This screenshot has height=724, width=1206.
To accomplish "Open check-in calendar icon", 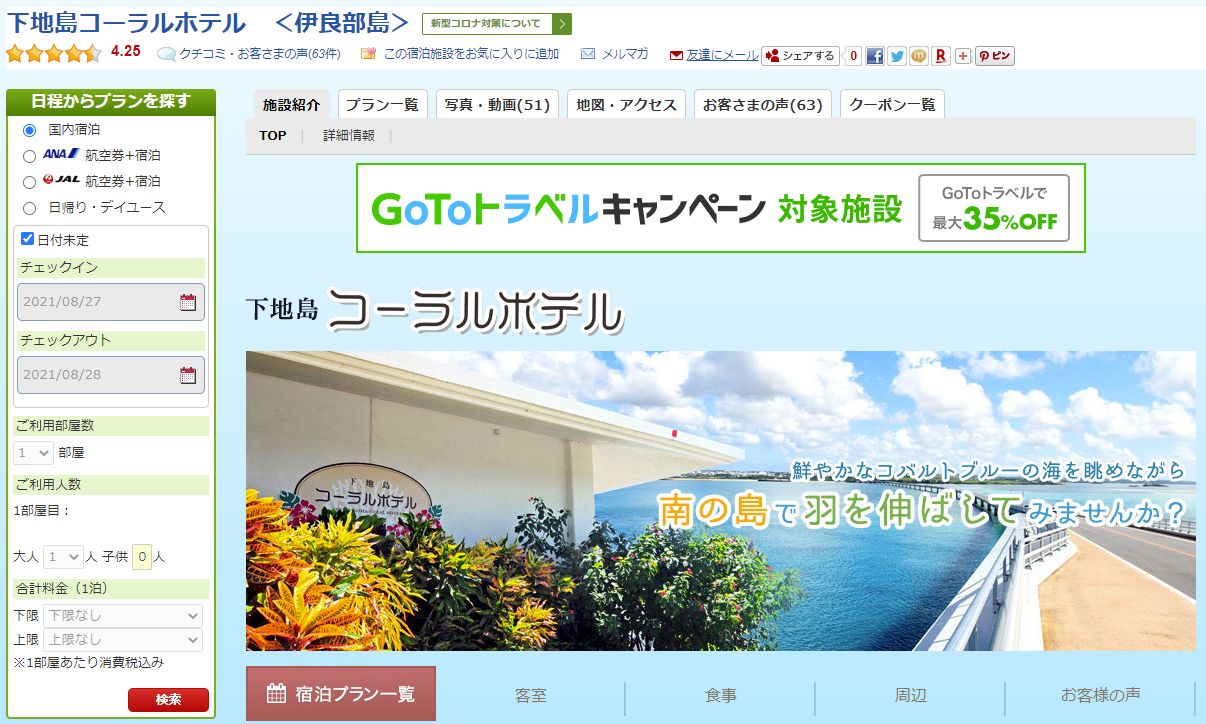I will click(188, 302).
